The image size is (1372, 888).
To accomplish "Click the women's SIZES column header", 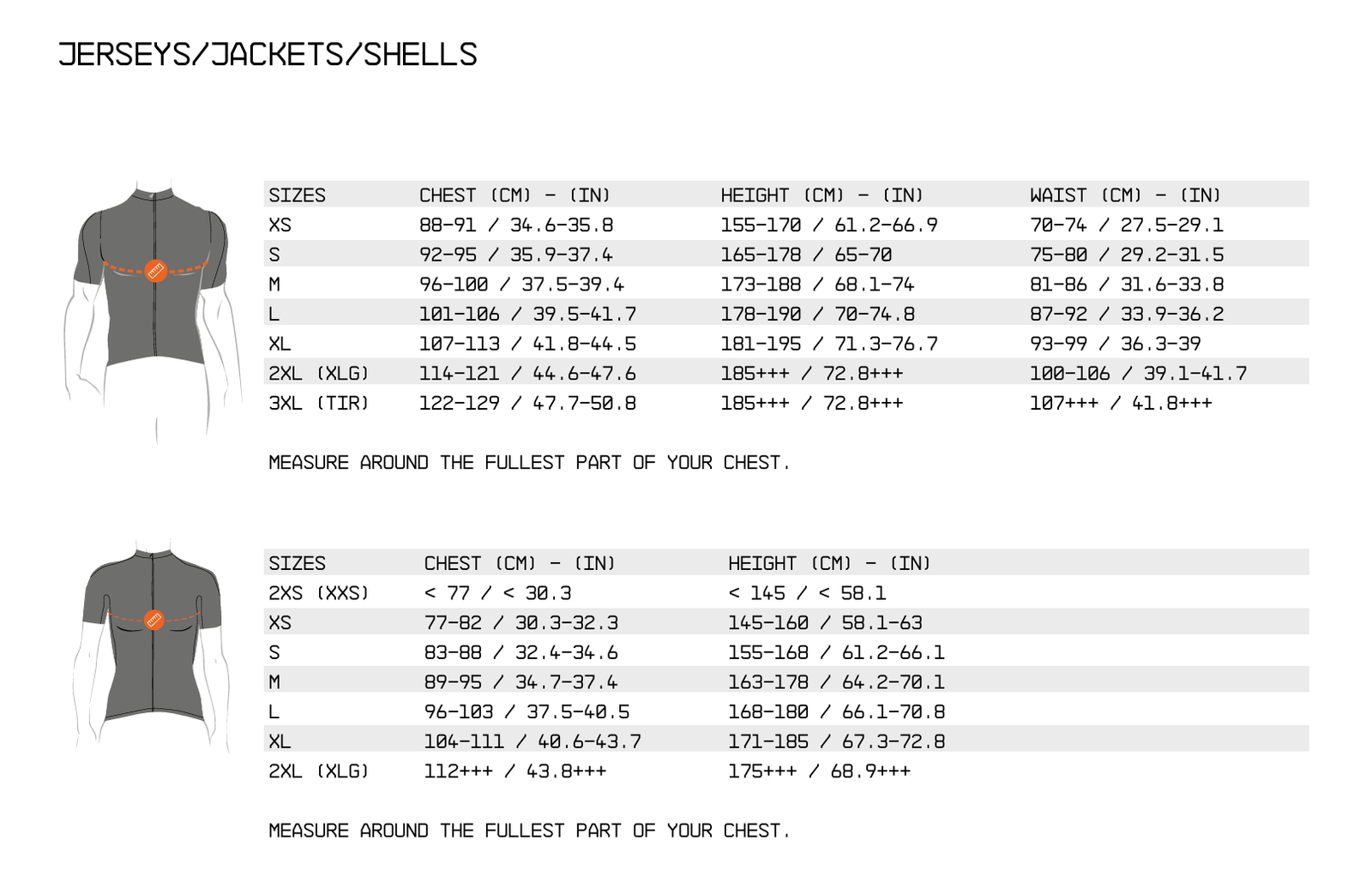I will click(x=298, y=564).
